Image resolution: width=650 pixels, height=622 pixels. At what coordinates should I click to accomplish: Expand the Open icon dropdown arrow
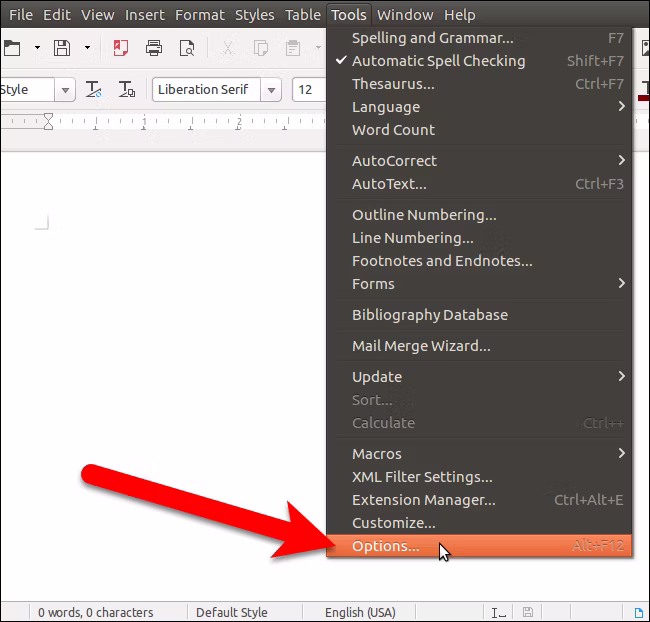[37, 48]
